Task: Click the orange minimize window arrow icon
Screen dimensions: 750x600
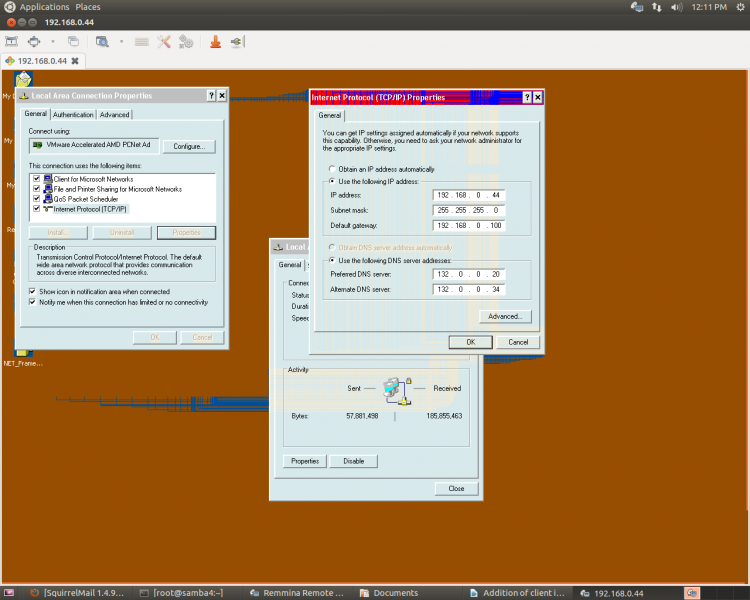Action: (216, 42)
